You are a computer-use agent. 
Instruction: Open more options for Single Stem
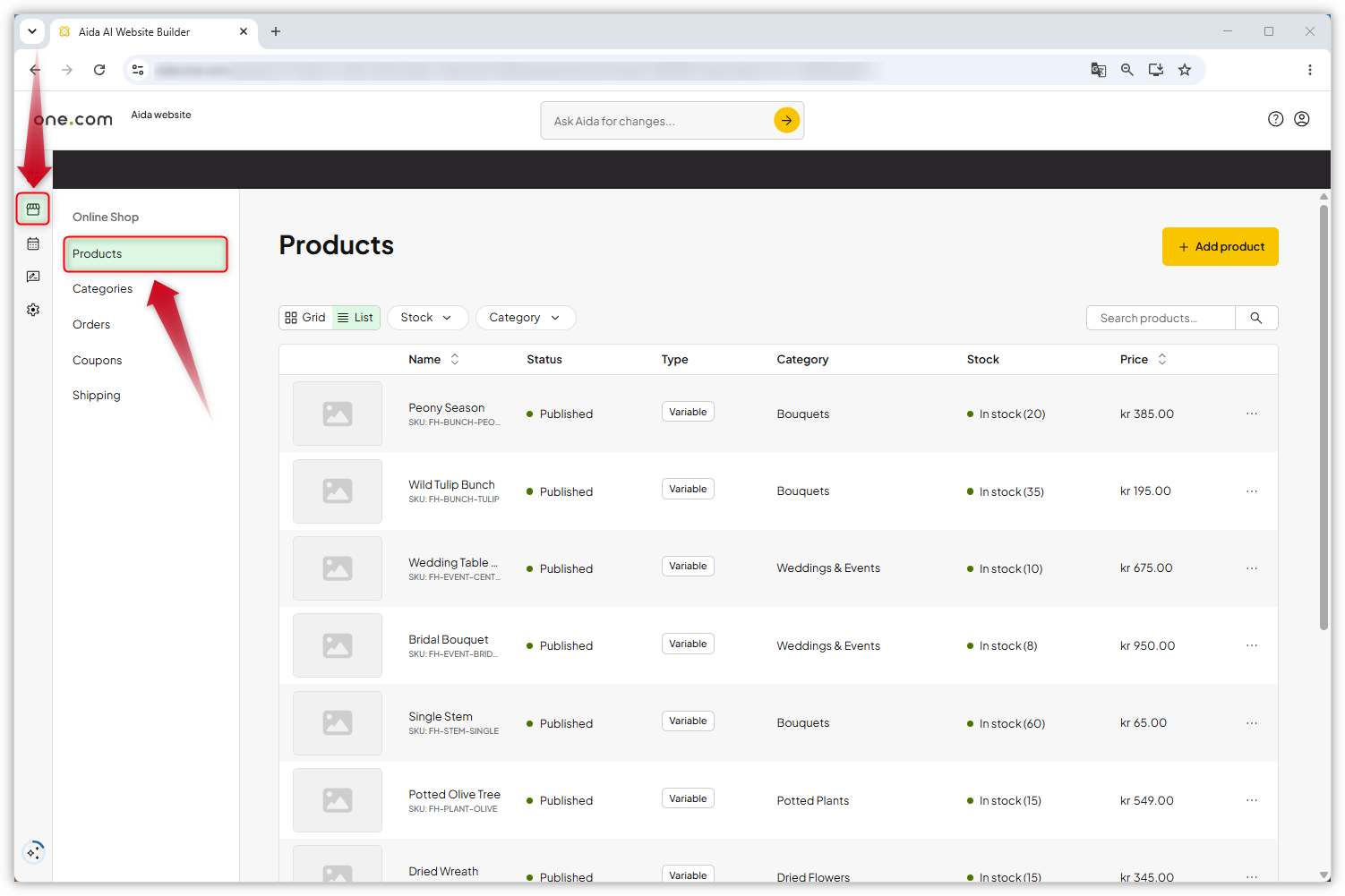(x=1252, y=723)
